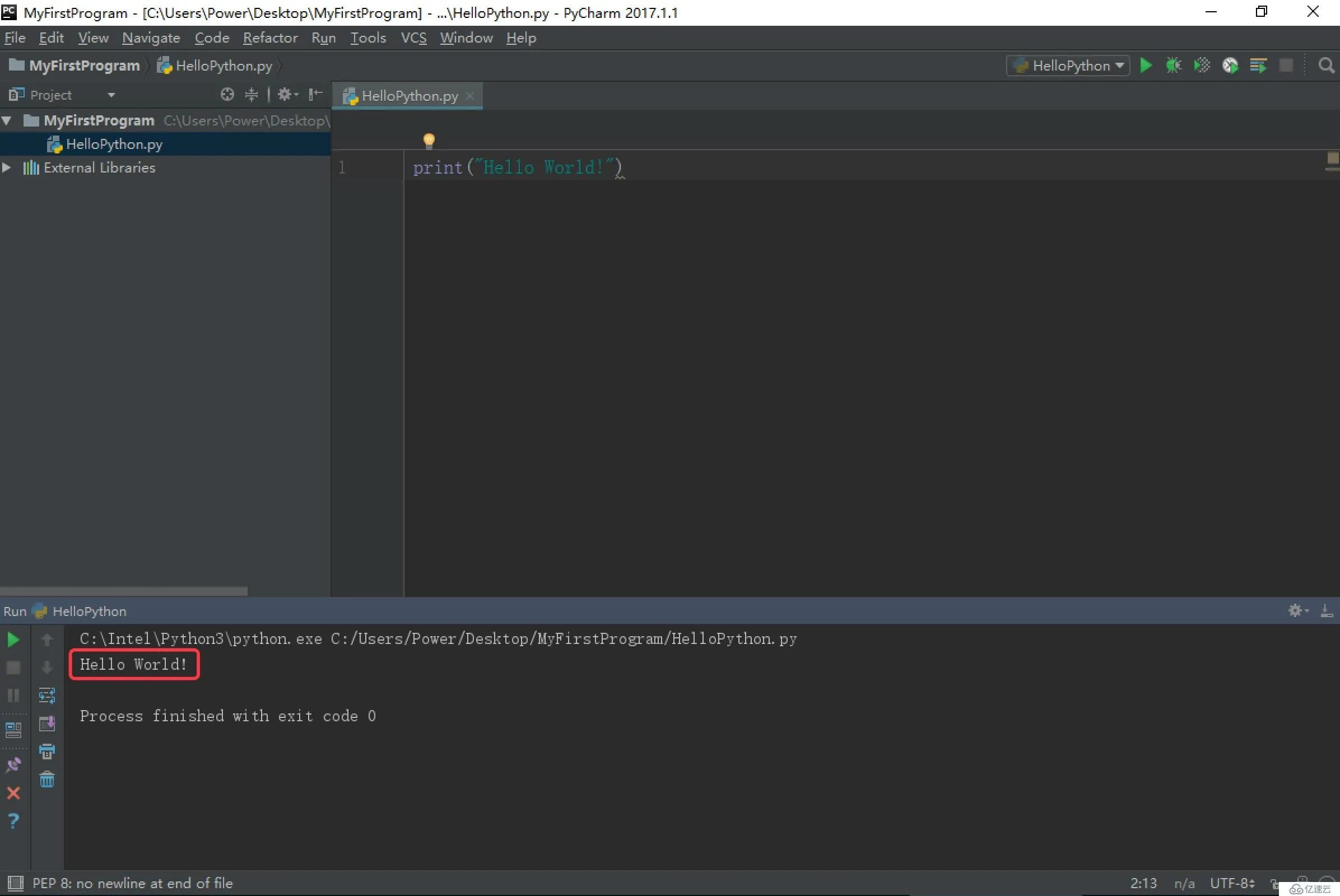Viewport: 1340px width, 896px height.
Task: Open Search Everywhere magnifier icon
Action: (1327, 66)
